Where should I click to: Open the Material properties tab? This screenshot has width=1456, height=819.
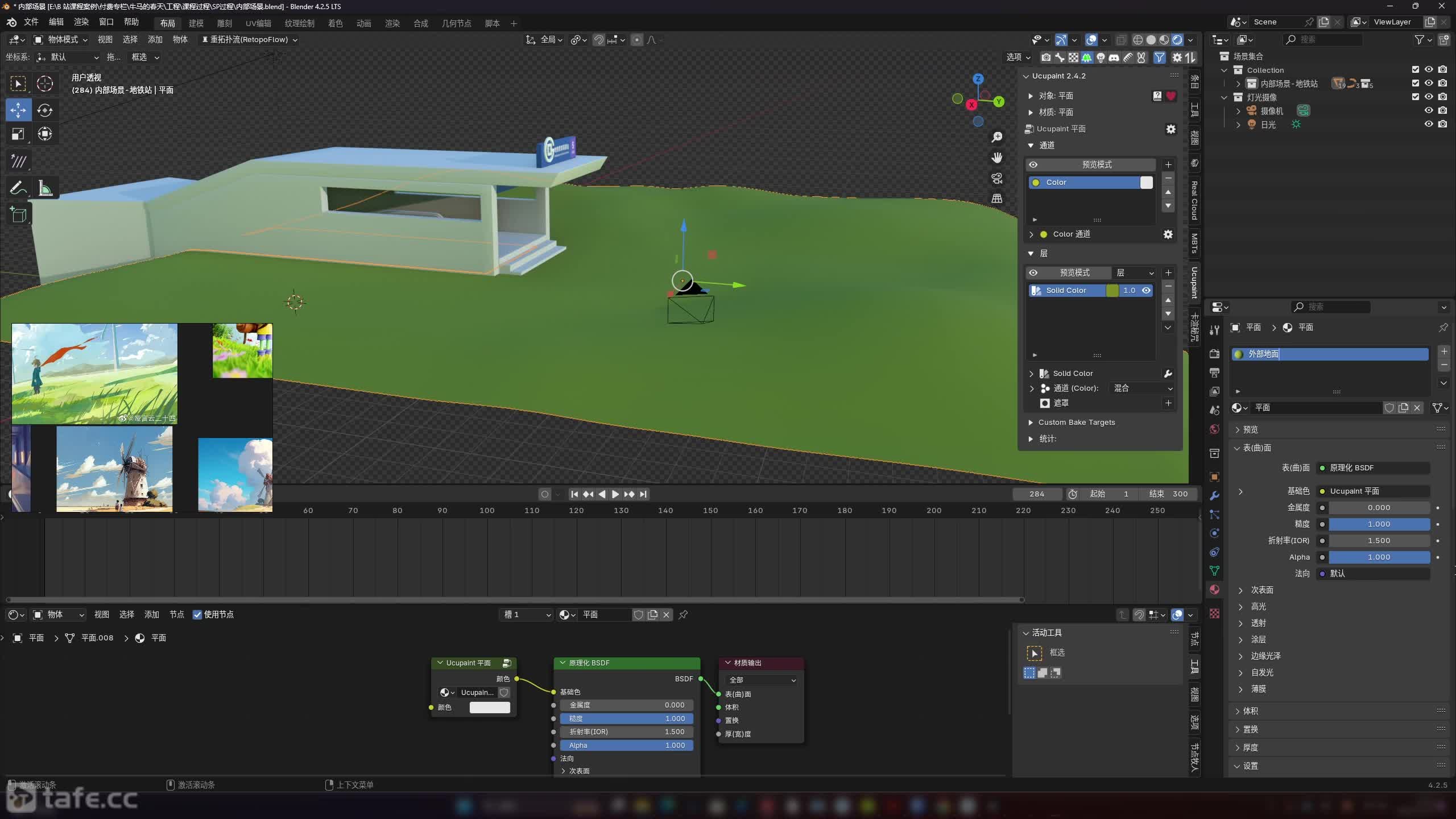click(x=1214, y=589)
